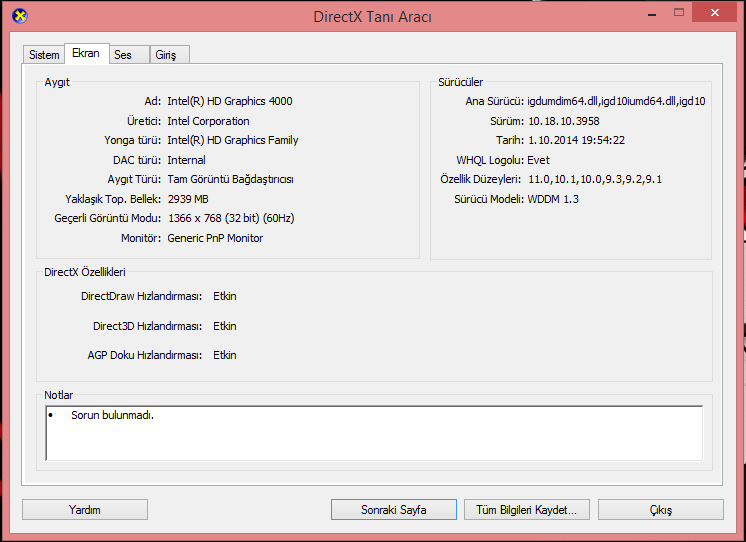Click device type 'Tam Görüntü Bağdaştırıcısı'
Image resolution: width=746 pixels, height=542 pixels.
(x=230, y=179)
